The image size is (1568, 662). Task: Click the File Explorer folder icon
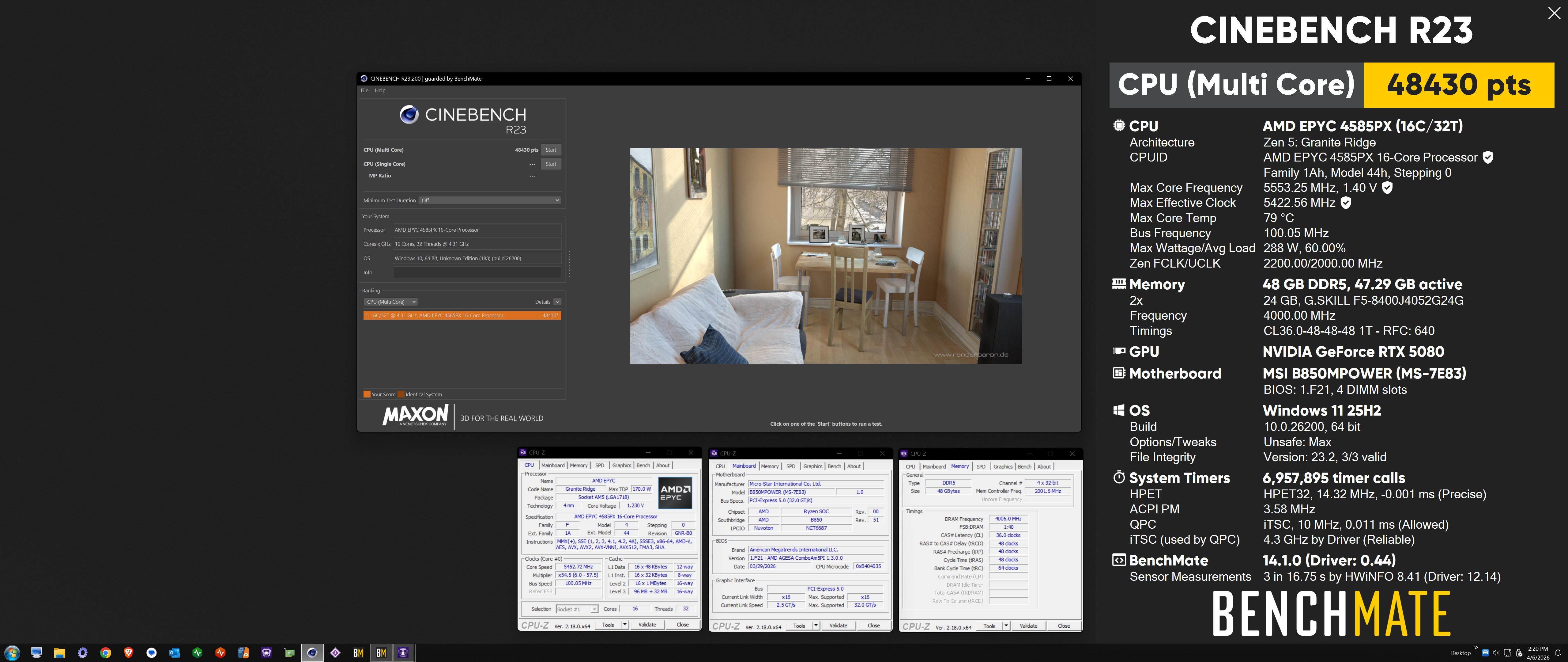tap(59, 653)
